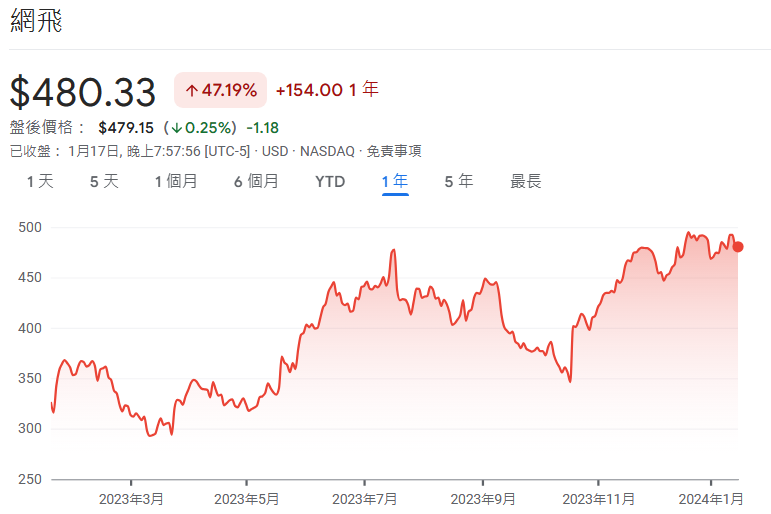Click the 2024年1月 axis label
771x514 pixels.
click(x=711, y=499)
